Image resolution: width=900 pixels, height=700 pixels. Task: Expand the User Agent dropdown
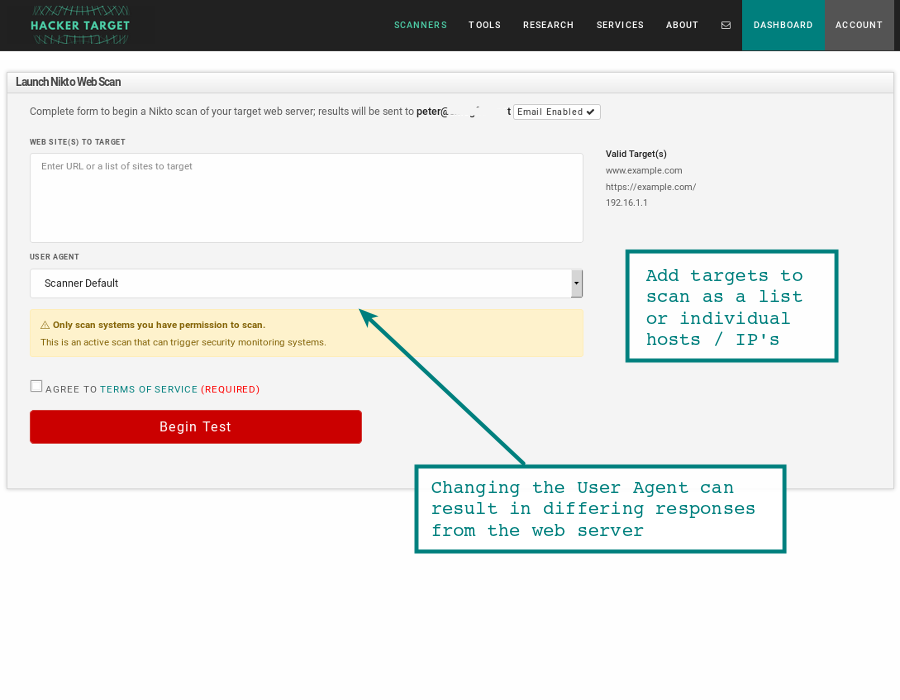click(x=307, y=283)
